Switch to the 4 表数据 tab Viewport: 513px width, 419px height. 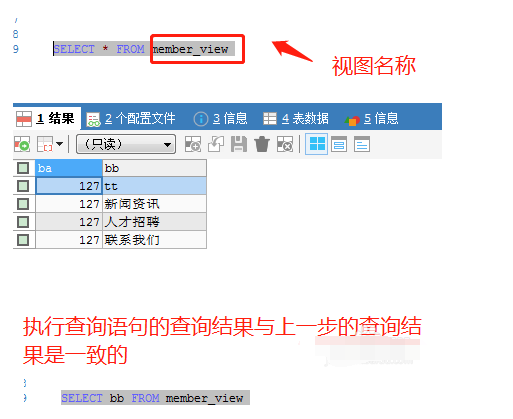[x=296, y=119]
